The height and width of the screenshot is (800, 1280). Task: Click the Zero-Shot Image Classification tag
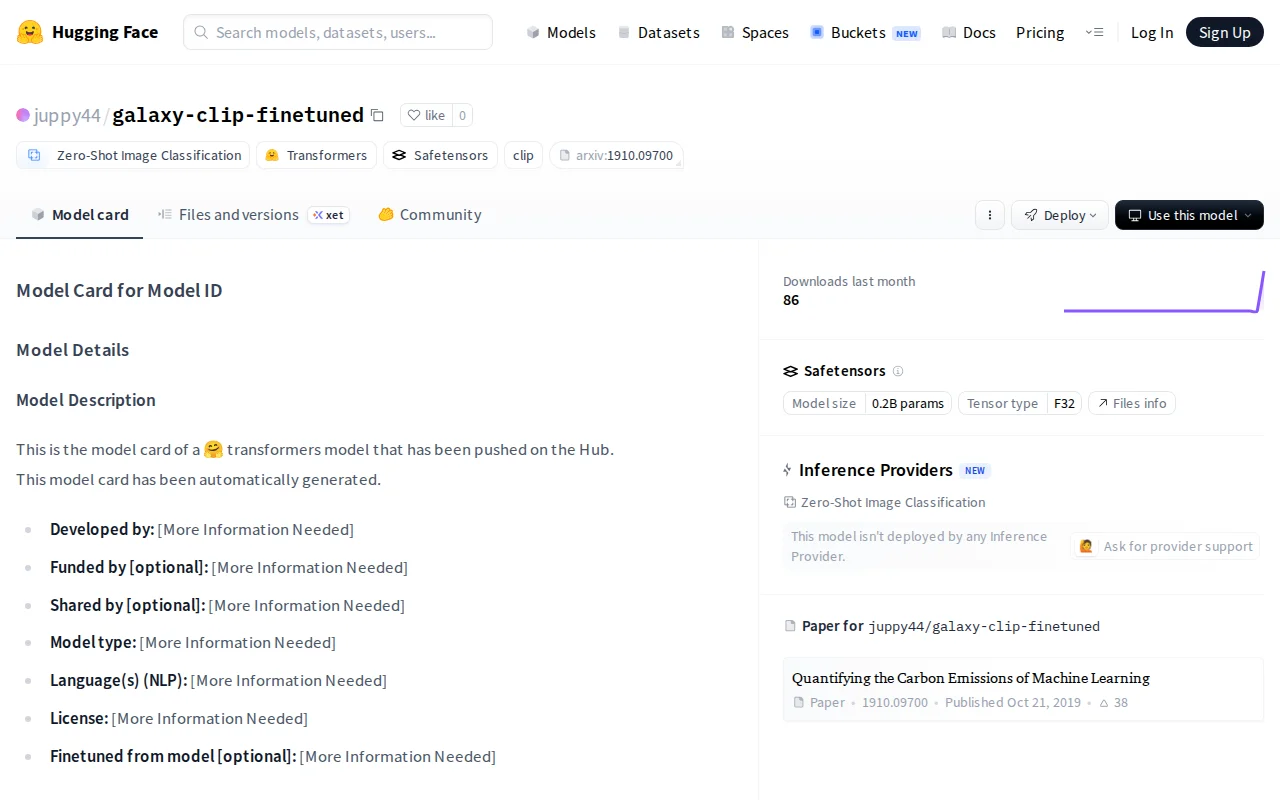pyautogui.click(x=133, y=155)
